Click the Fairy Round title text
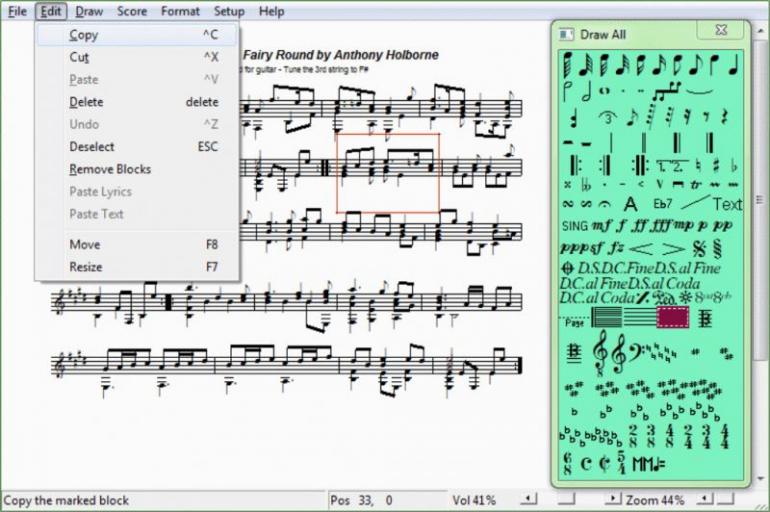Viewport: 770px width, 512px height. [x=340, y=55]
